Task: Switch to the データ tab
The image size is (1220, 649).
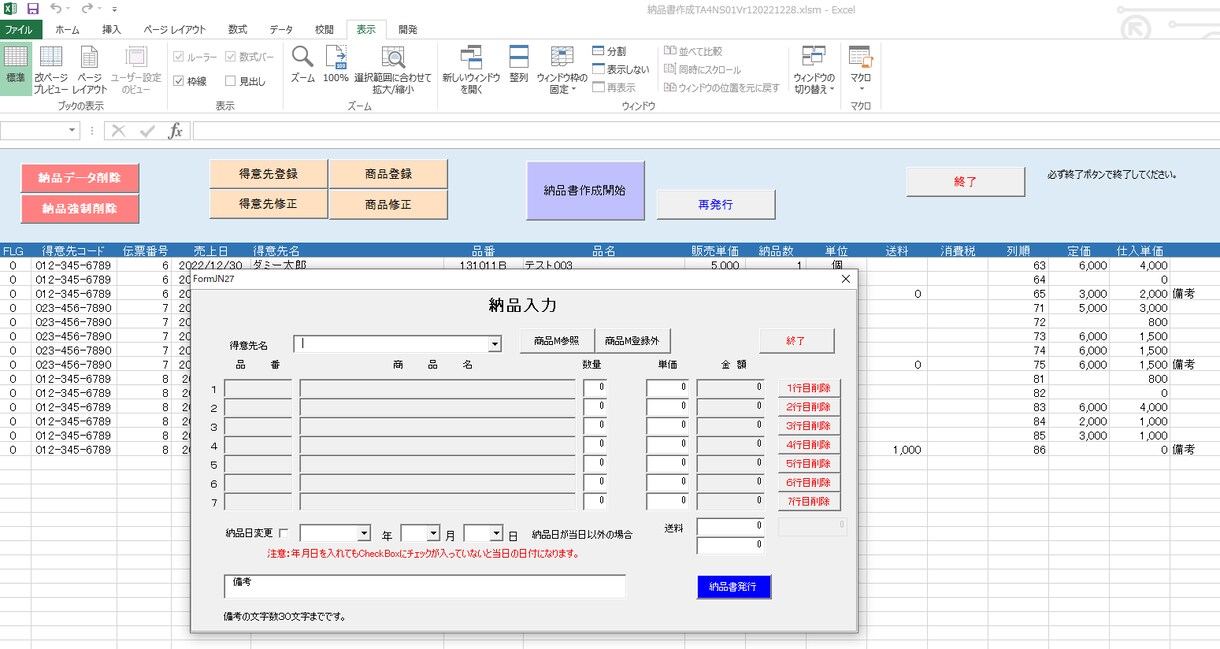Action: (x=281, y=29)
